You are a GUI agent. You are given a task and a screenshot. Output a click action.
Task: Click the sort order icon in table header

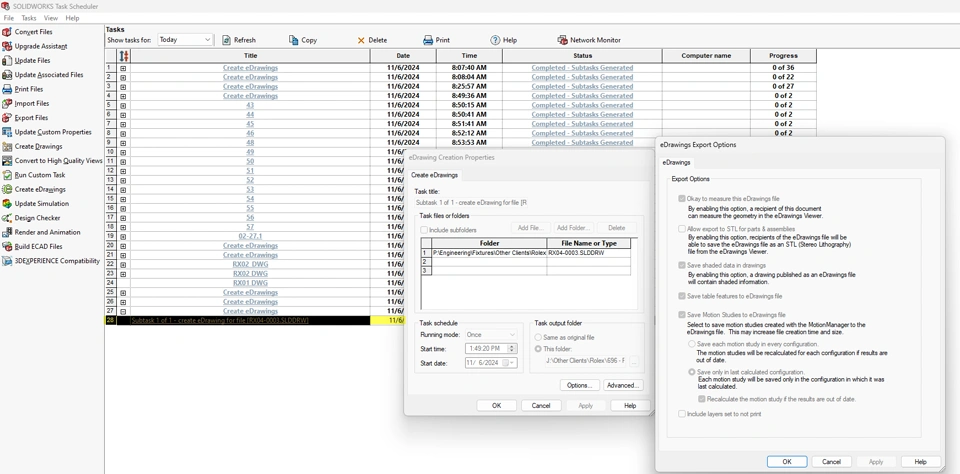[x=123, y=55]
